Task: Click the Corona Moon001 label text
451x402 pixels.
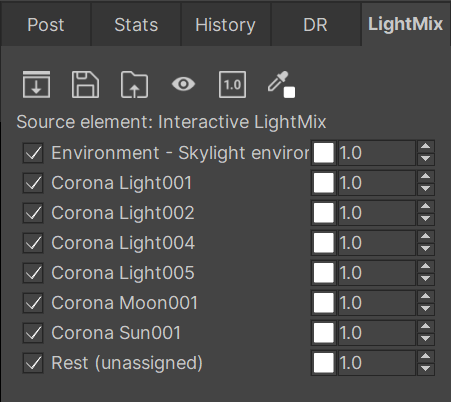Action: click(125, 303)
